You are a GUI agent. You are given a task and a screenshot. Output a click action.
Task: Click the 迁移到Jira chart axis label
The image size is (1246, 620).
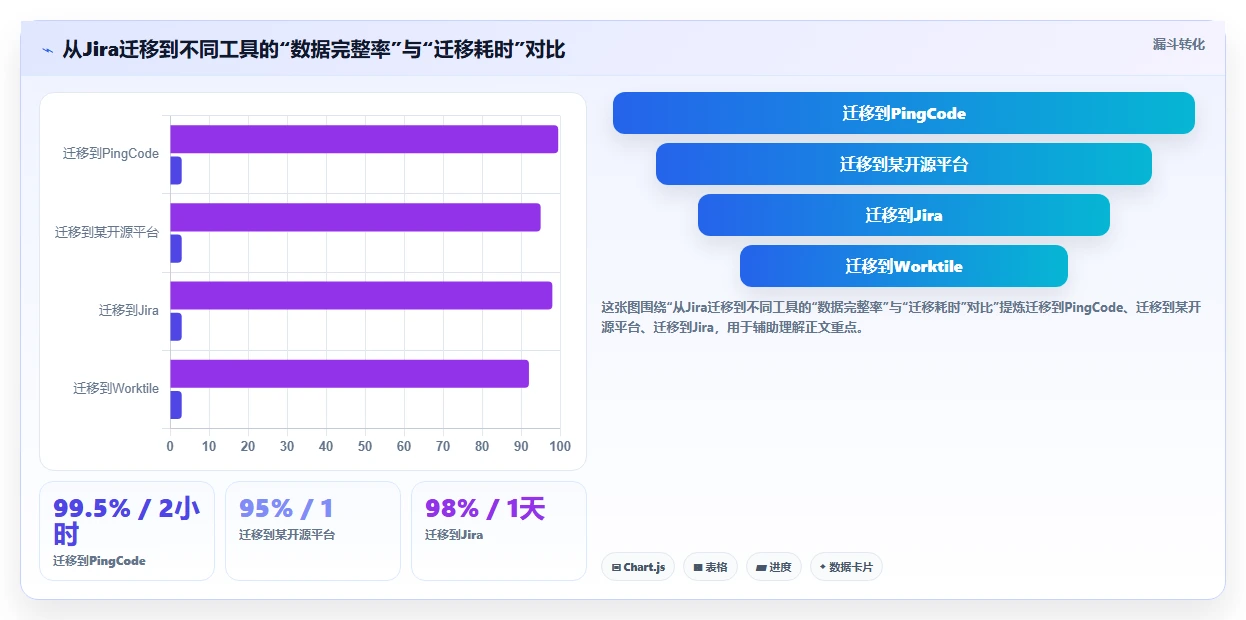(x=129, y=310)
